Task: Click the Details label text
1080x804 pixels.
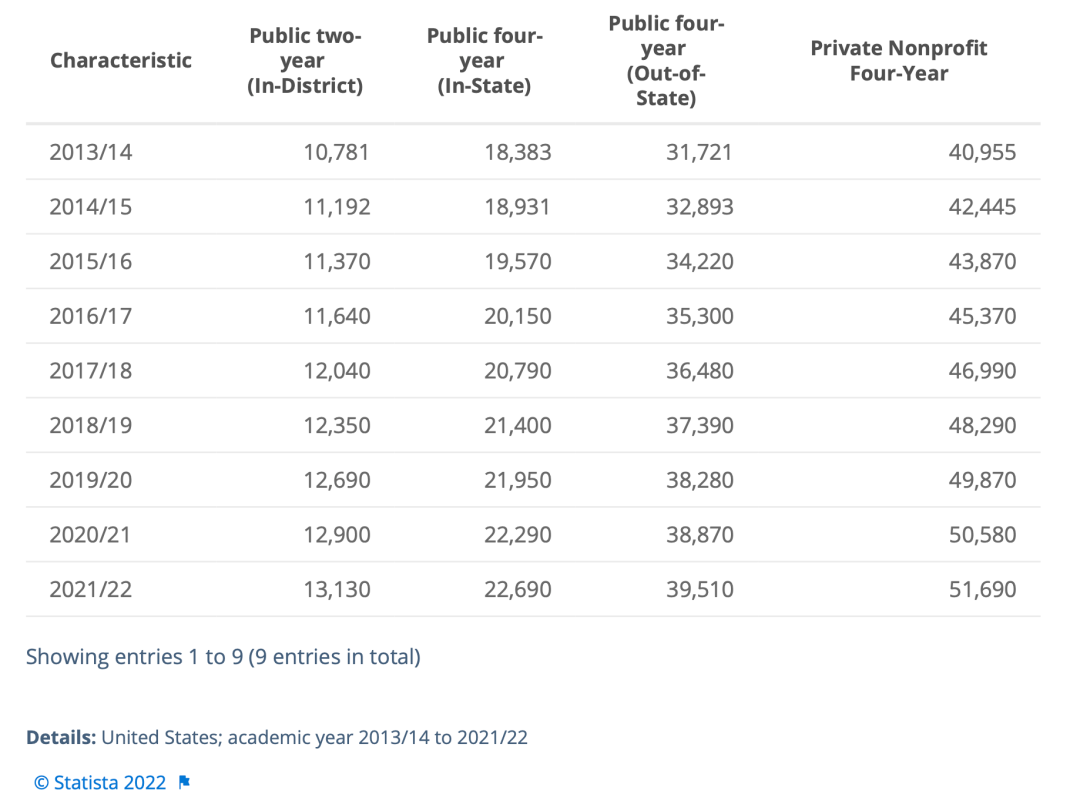Action: 61,737
